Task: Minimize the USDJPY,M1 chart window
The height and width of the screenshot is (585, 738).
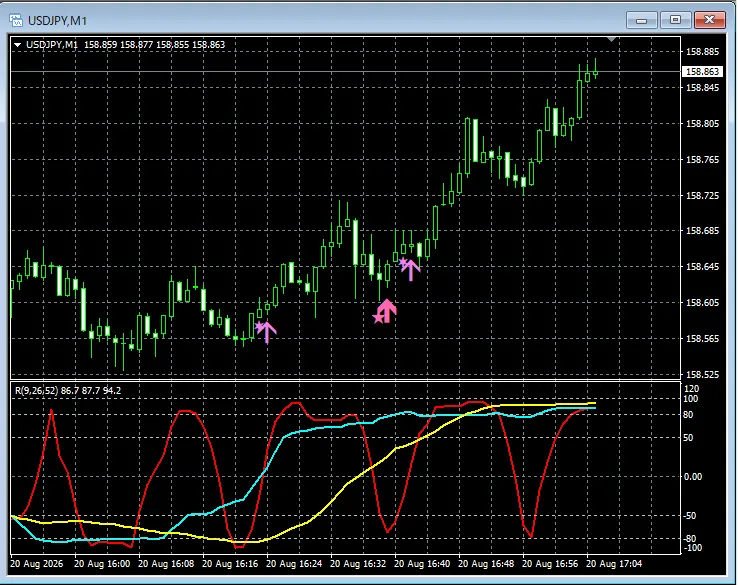Action: tap(642, 20)
